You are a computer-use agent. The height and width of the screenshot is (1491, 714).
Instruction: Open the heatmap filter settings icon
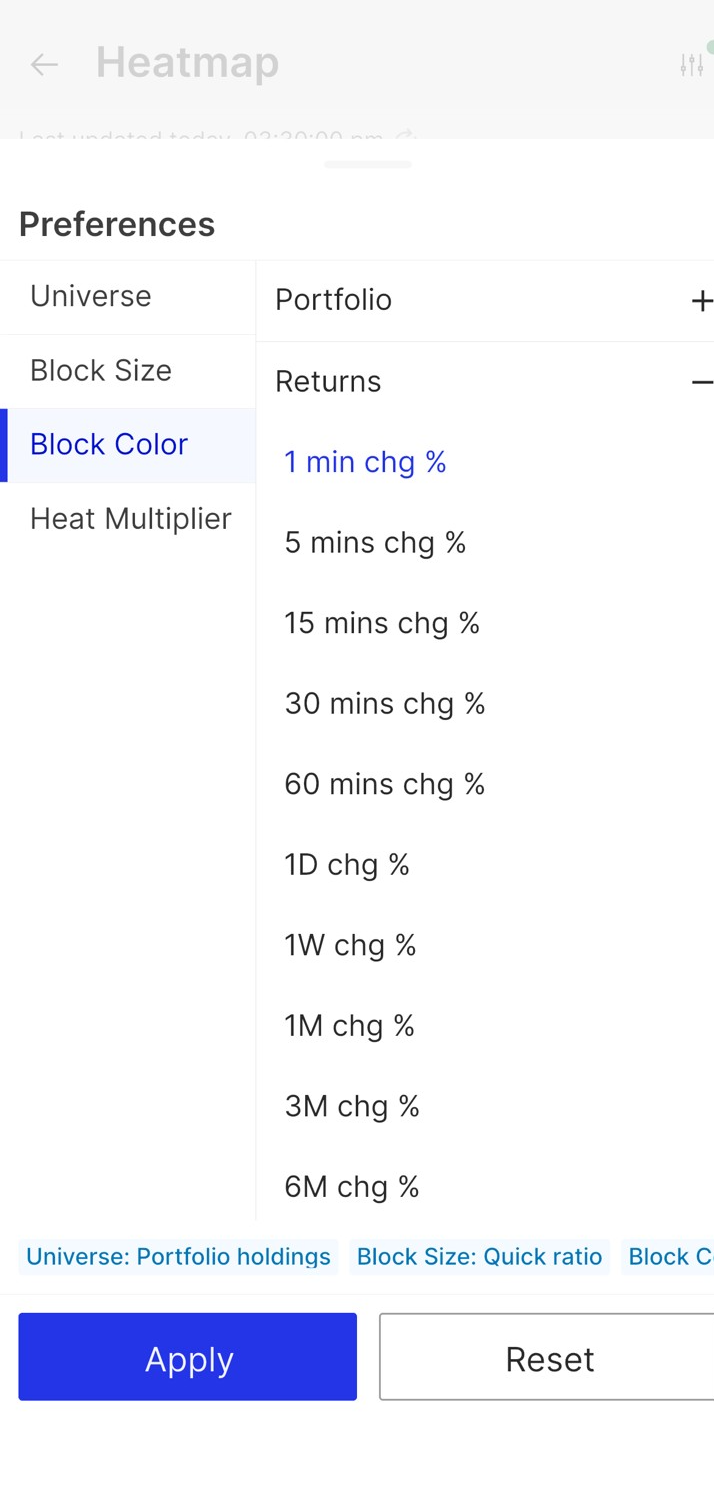coord(691,65)
